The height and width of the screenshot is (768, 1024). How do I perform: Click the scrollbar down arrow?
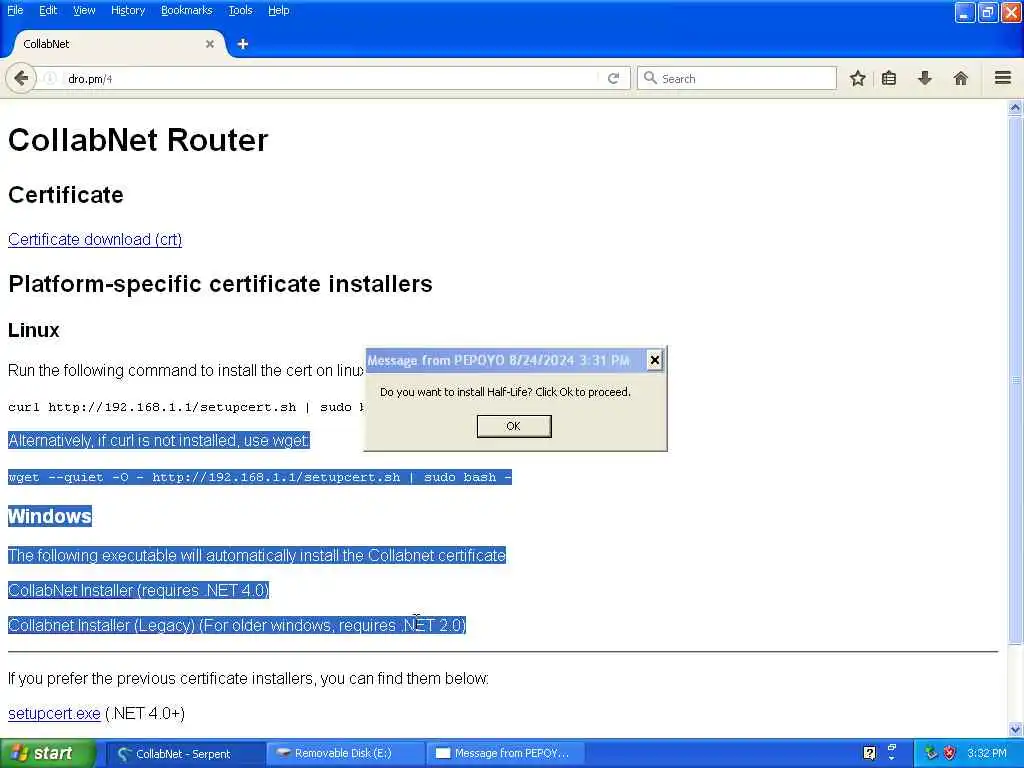1015,729
